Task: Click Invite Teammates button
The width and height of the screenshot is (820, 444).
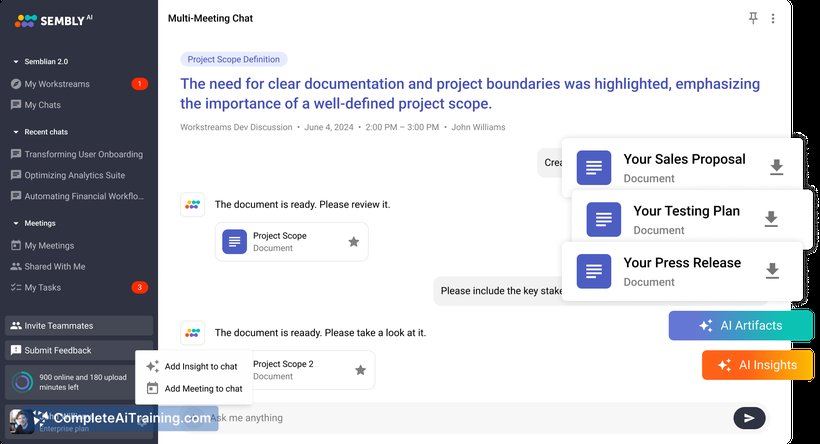Action: click(79, 325)
